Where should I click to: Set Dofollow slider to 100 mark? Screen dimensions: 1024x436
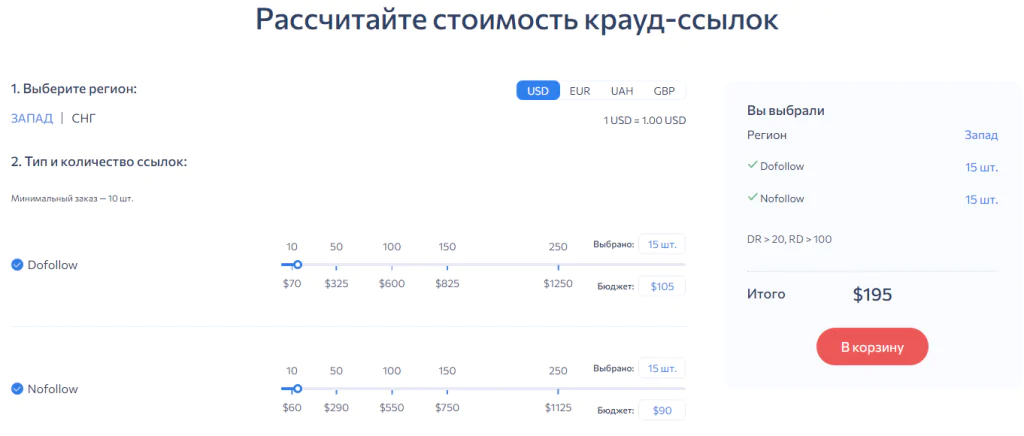click(x=392, y=265)
